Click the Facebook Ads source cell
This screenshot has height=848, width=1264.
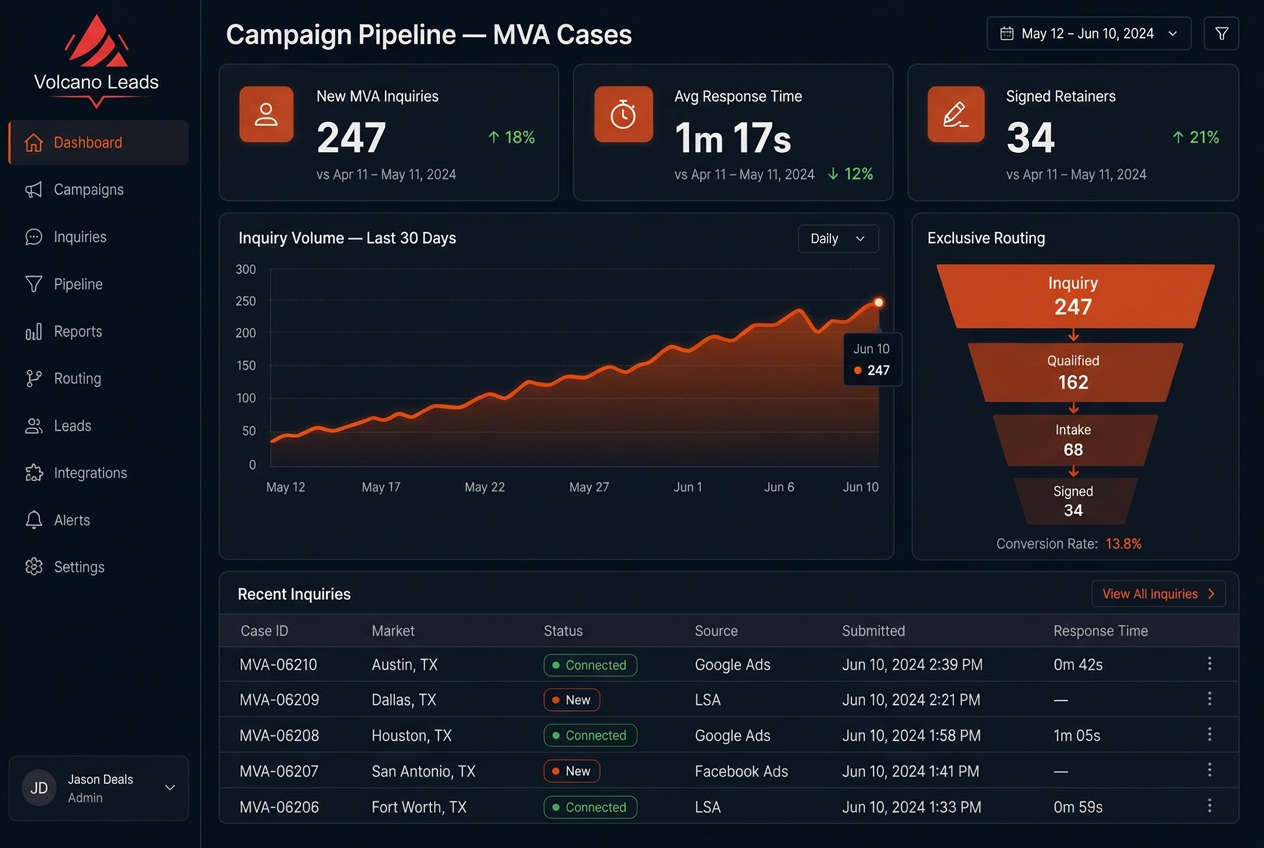pyautogui.click(x=741, y=771)
